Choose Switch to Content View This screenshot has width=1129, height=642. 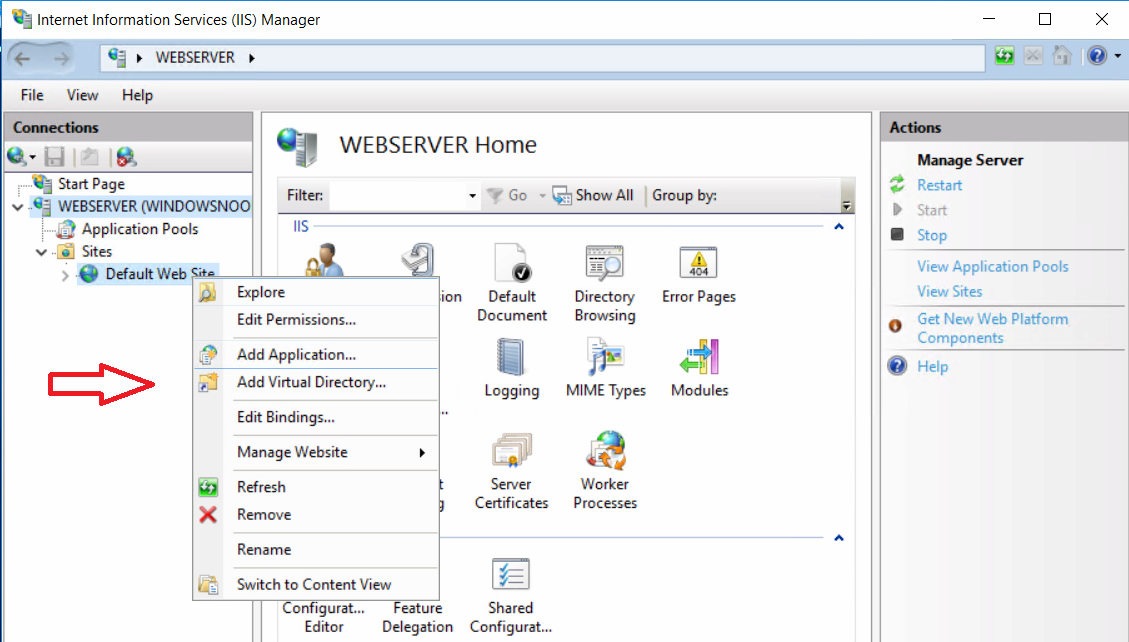pos(316,584)
